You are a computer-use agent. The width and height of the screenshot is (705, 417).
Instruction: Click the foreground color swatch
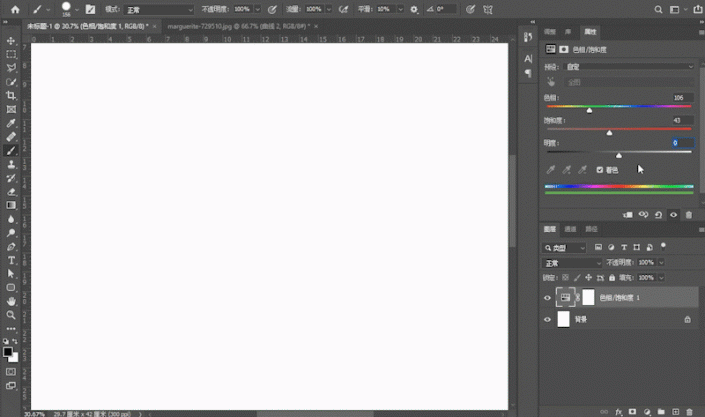[x=8, y=352]
